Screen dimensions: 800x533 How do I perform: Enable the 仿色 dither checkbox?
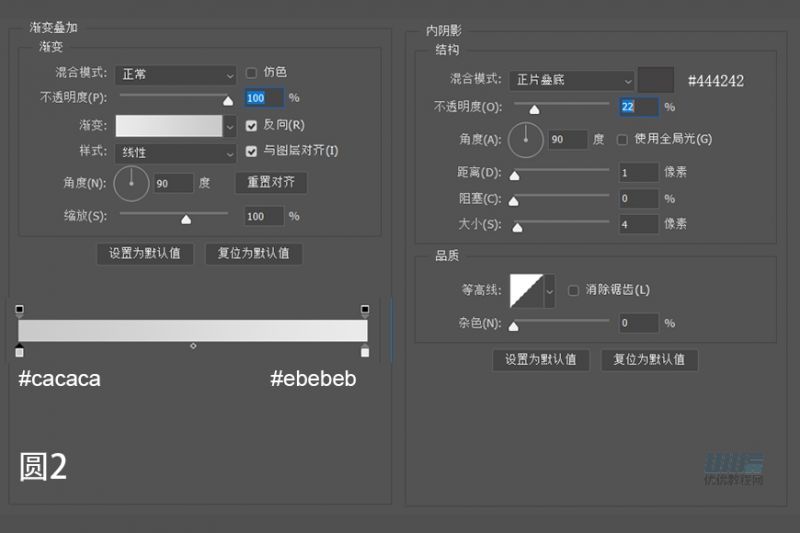tap(252, 72)
